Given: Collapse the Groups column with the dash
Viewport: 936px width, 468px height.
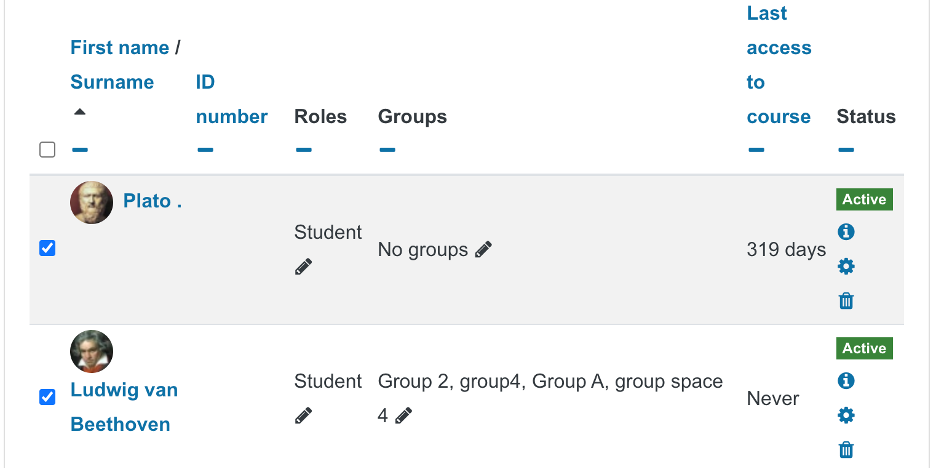Looking at the screenshot, I should tap(387, 150).
